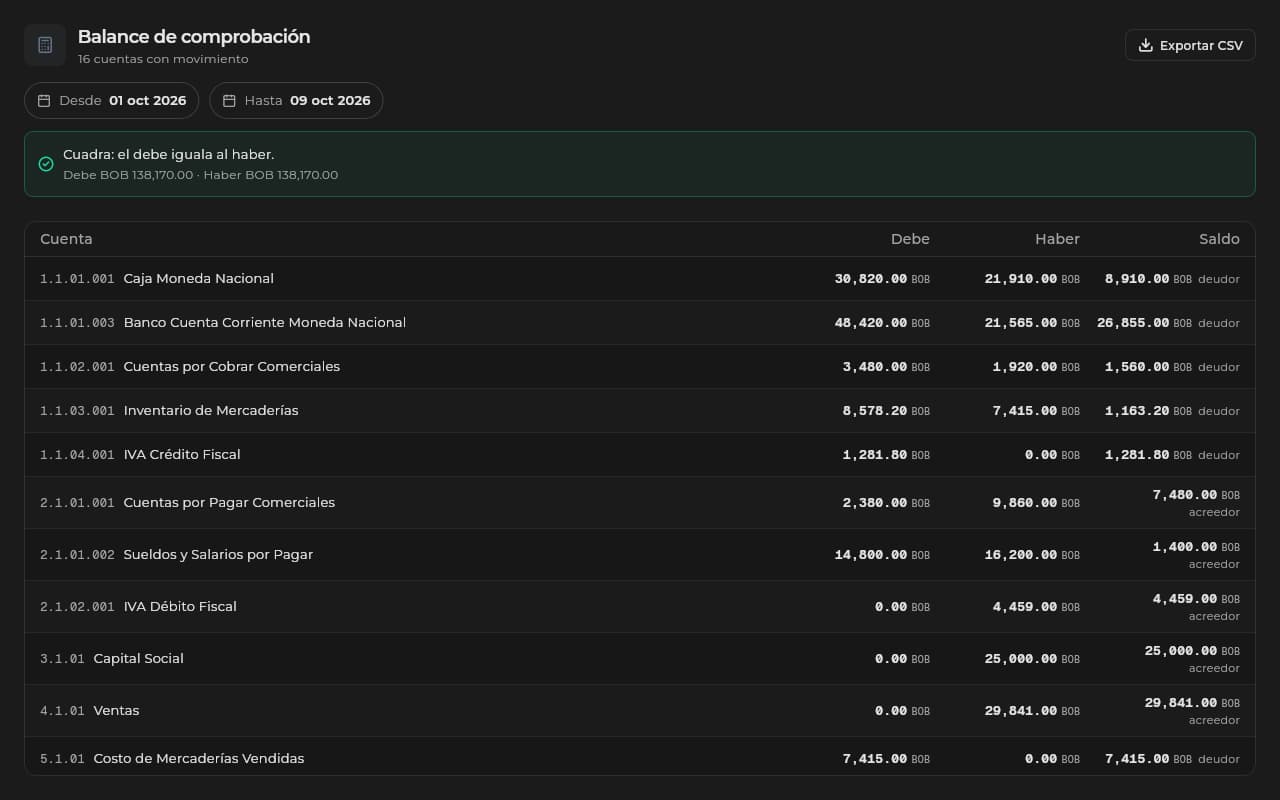
Task: Click the calendar icon in the Hasta field
Action: tap(229, 101)
